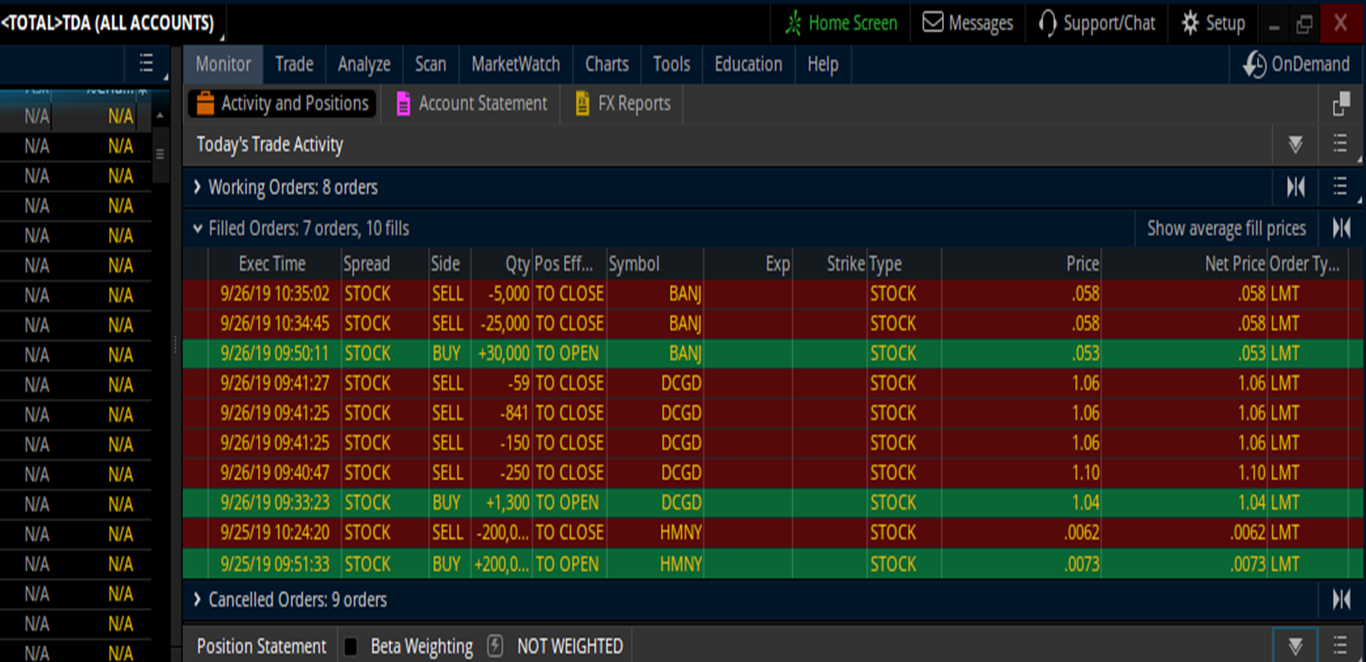Click Working Orders column-width icon
The width and height of the screenshot is (1366, 662).
[1296, 187]
